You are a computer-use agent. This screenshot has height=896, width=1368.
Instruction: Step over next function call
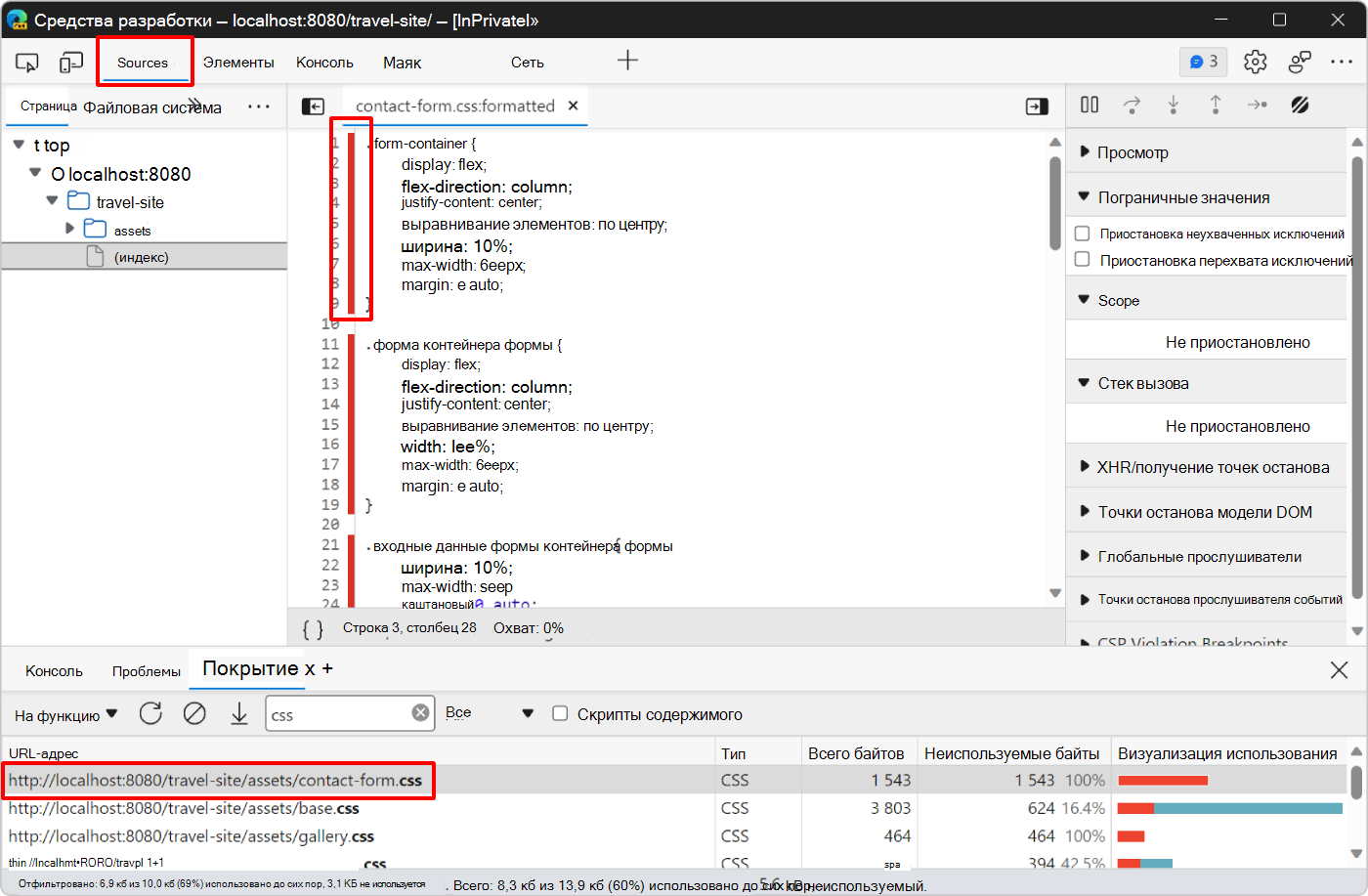(x=1132, y=105)
